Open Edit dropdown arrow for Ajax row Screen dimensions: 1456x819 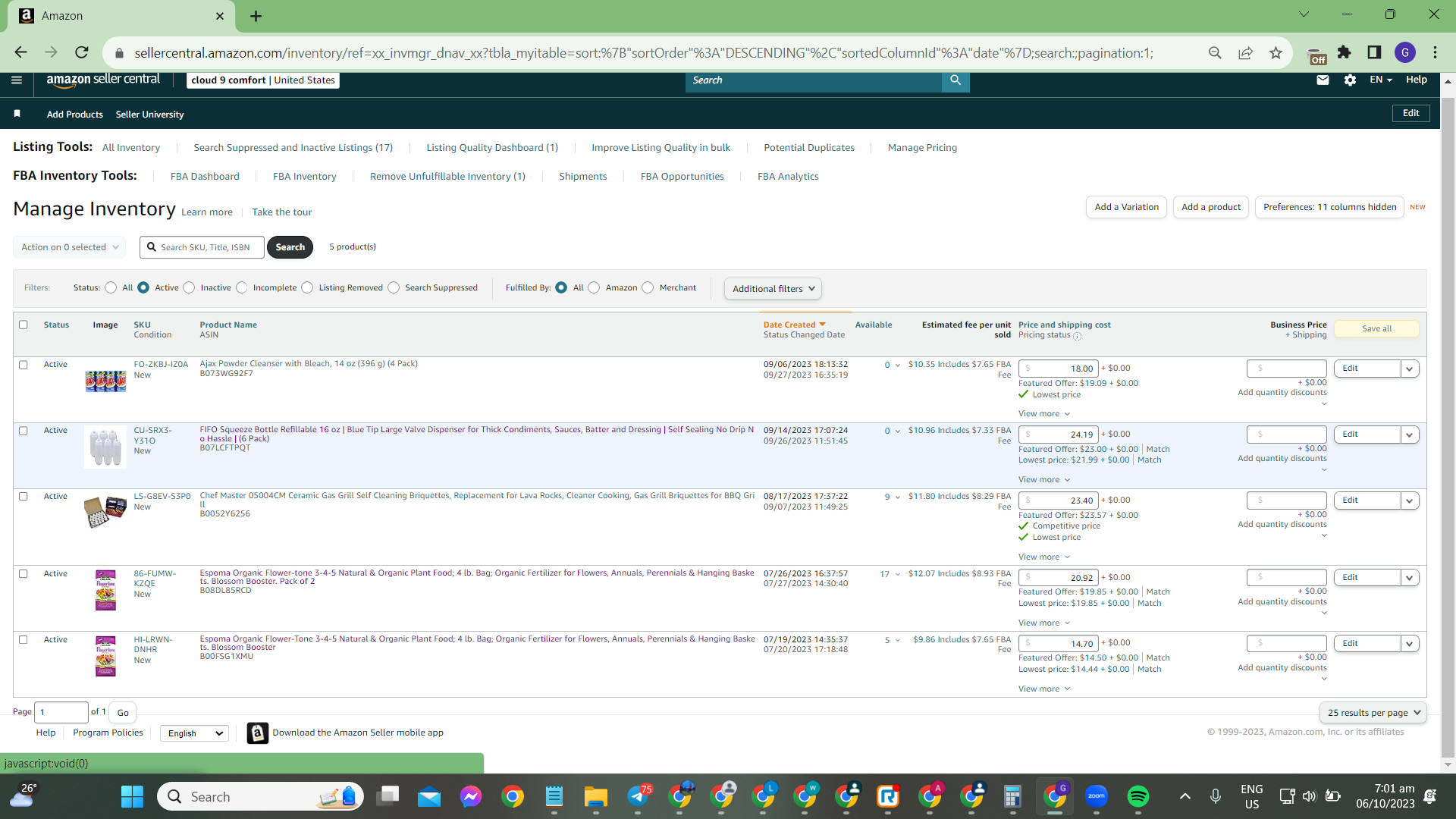1410,369
